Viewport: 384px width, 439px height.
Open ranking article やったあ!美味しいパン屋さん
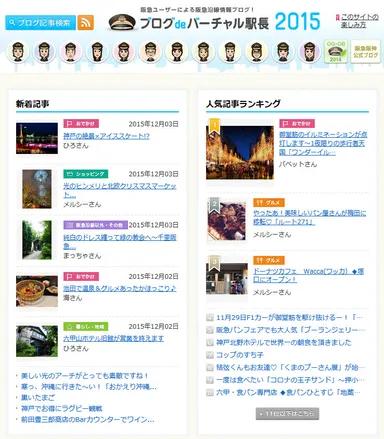(309, 217)
